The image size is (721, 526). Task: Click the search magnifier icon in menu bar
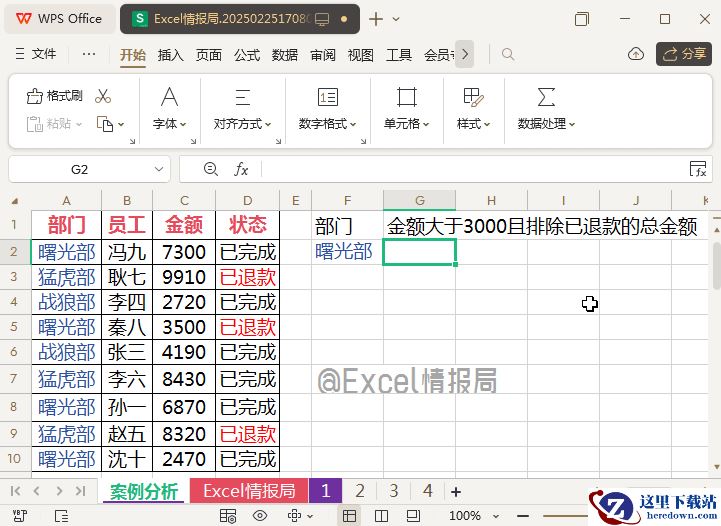(x=508, y=54)
